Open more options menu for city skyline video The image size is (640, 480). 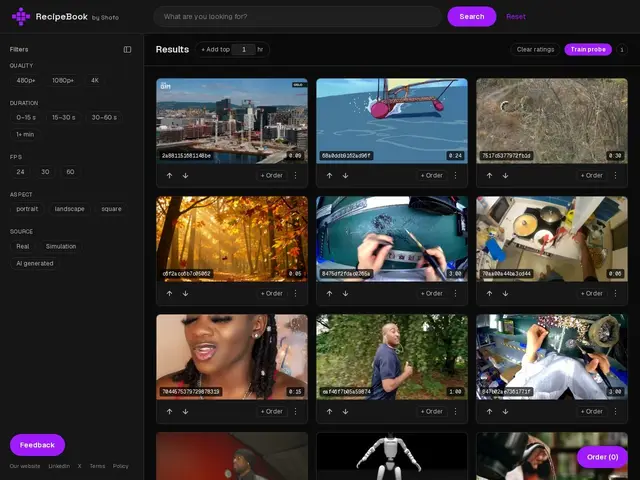pyautogui.click(x=296, y=176)
